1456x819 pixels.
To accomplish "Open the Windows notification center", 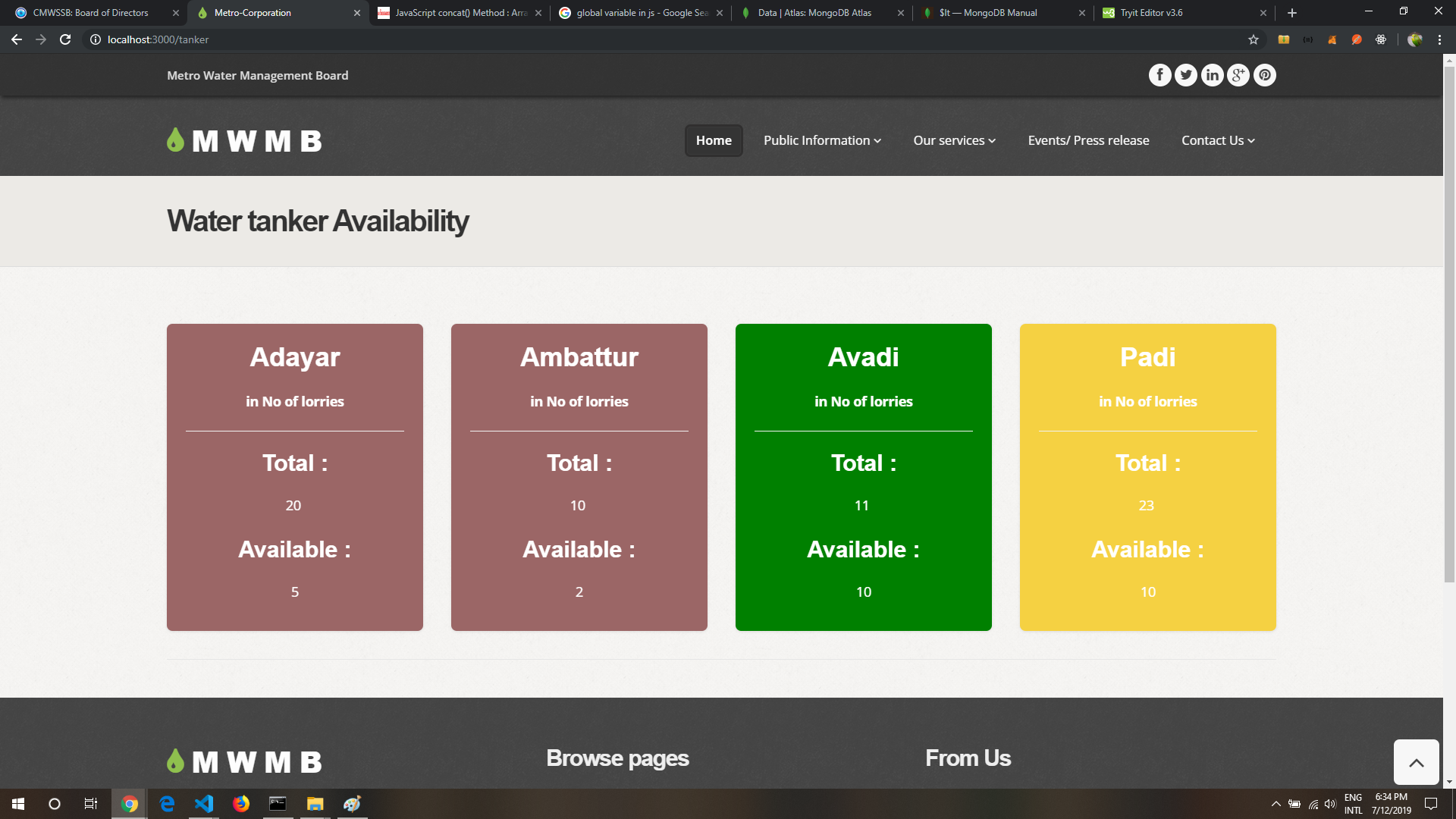I will (x=1431, y=804).
